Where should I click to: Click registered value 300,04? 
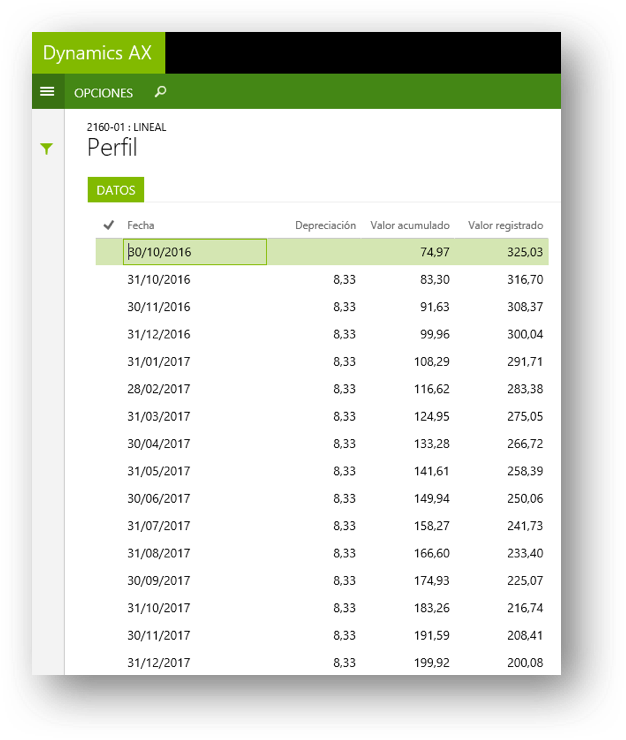[525, 334]
